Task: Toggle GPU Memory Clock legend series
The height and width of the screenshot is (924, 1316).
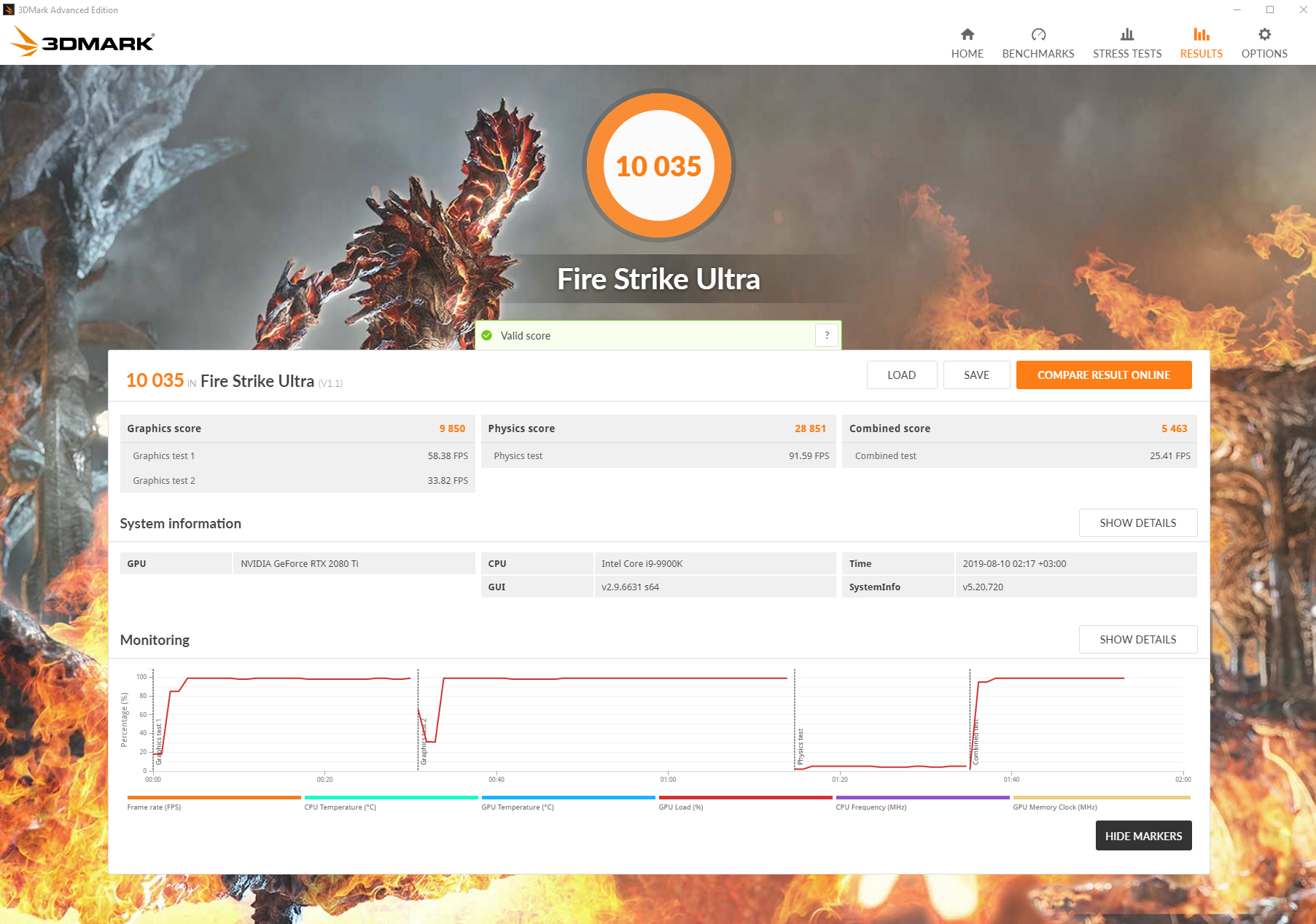Action: pos(1101,803)
